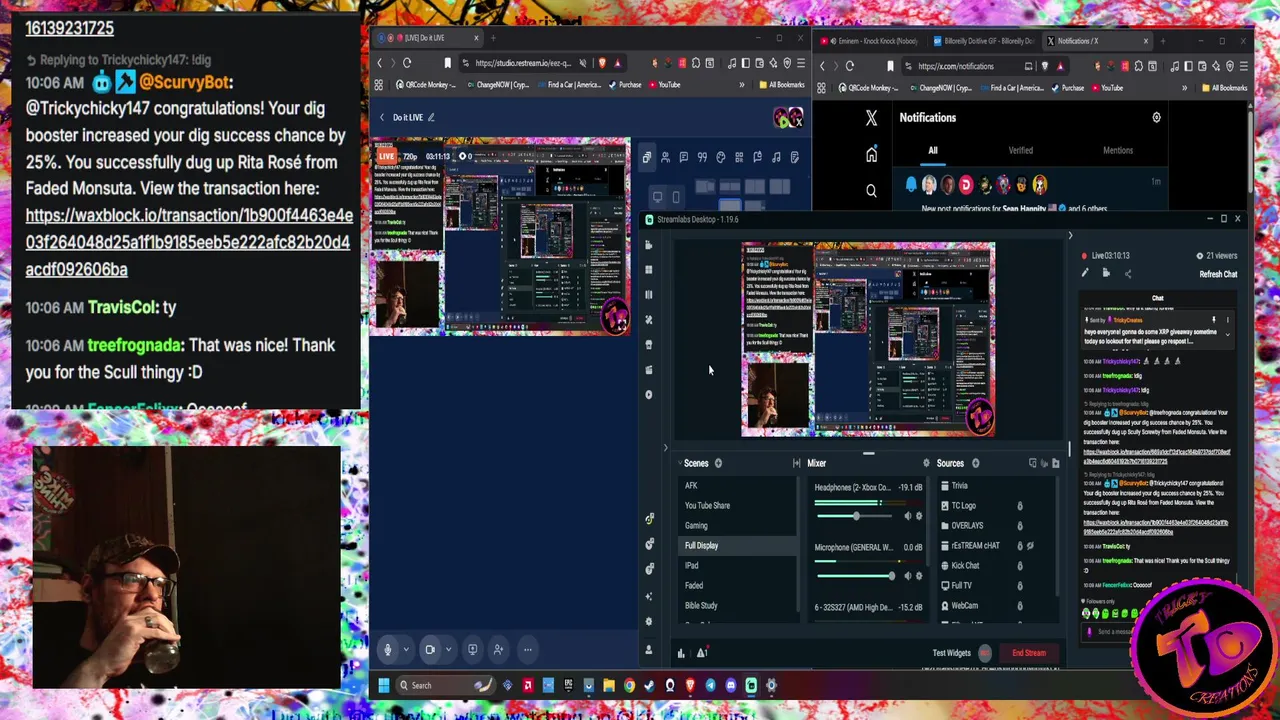
Task: Go to Home in the X sidebar
Action: tap(871, 155)
